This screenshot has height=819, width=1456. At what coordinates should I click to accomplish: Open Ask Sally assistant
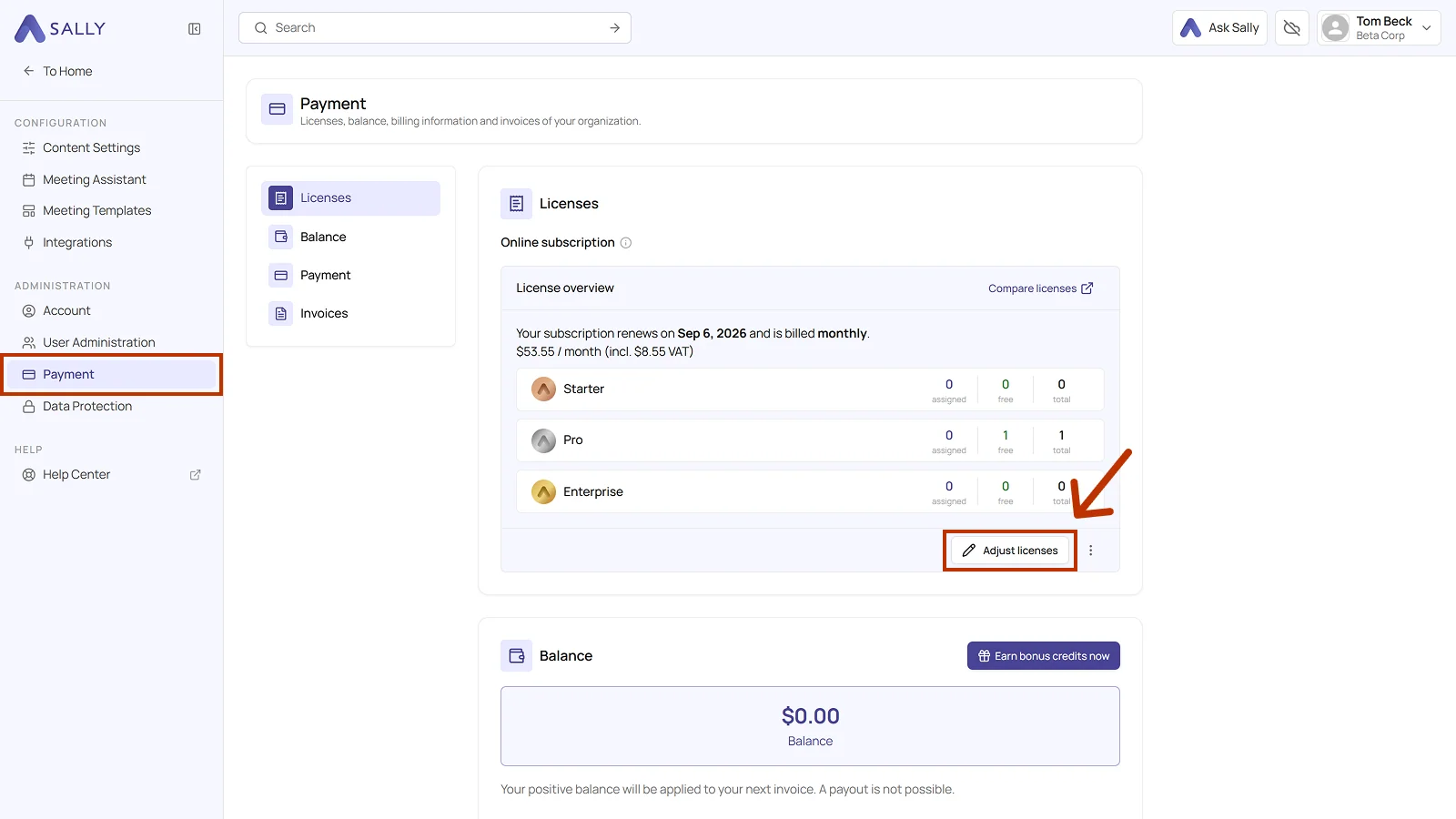(x=1219, y=28)
